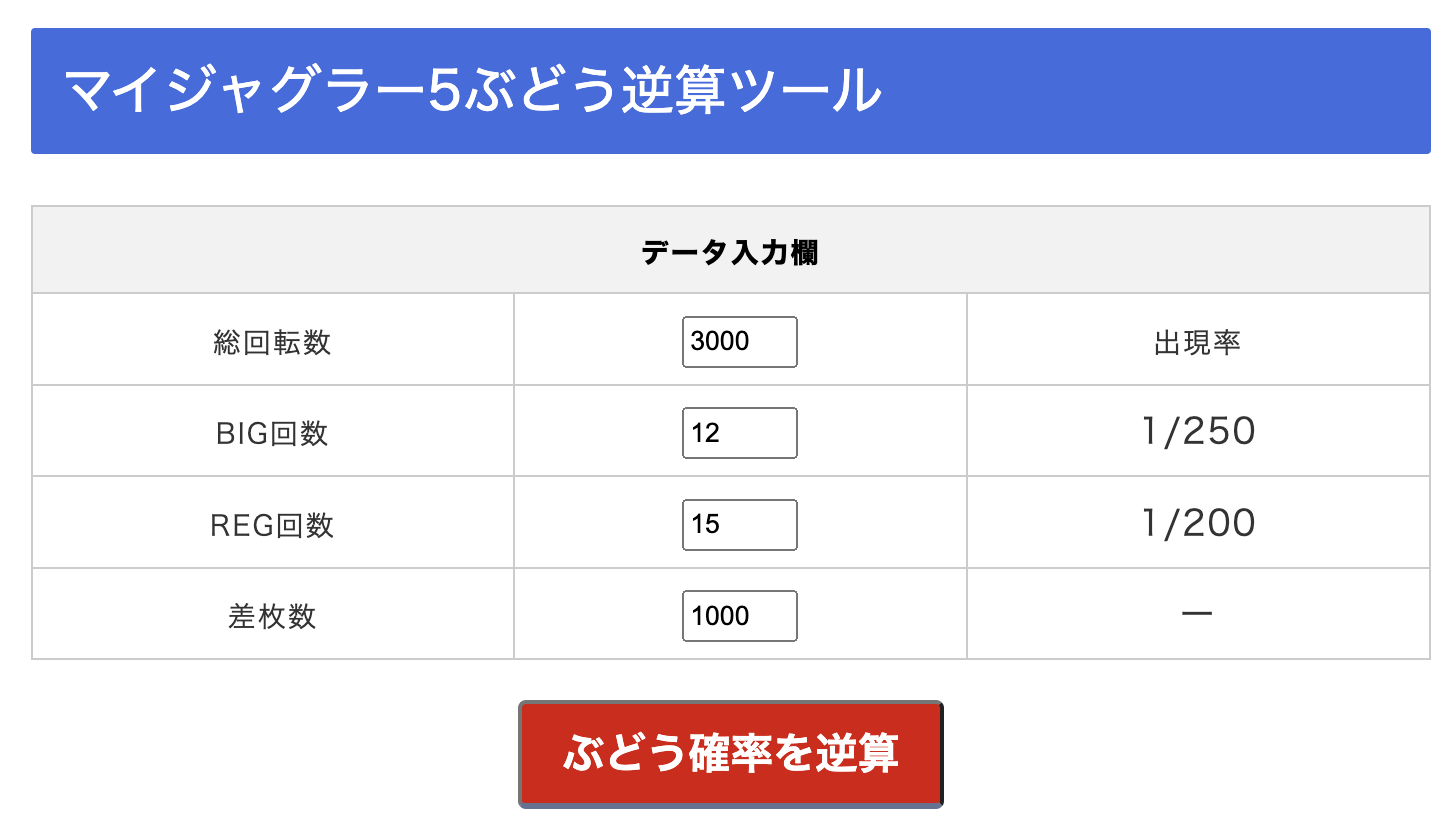Focus the REG回数 field containing 15
The width and height of the screenshot is (1452, 830).
[739, 523]
